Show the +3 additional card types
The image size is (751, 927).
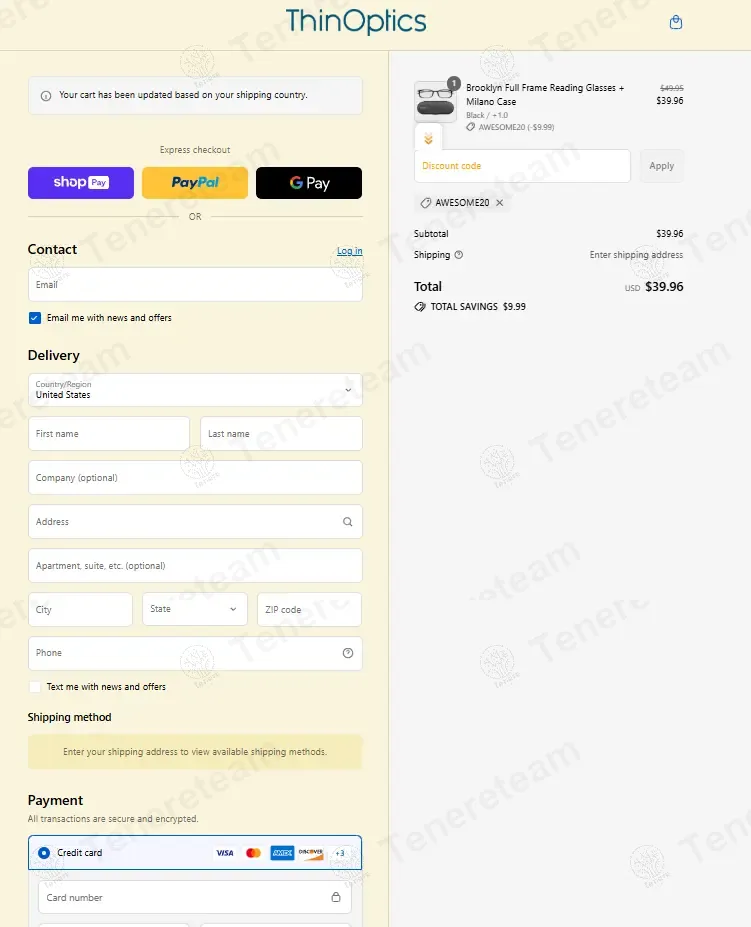(x=339, y=853)
